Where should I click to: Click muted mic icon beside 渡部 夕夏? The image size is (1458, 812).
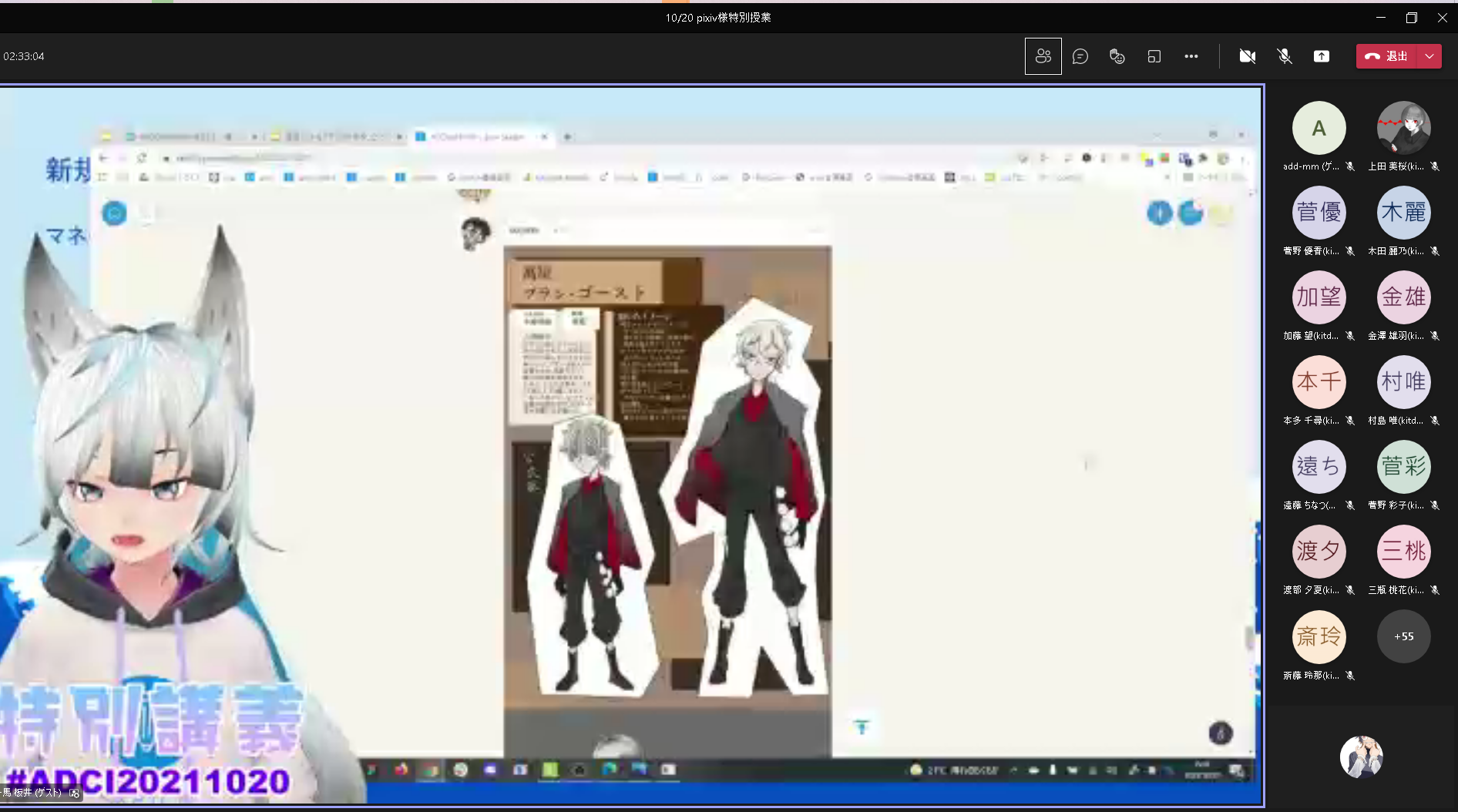(x=1350, y=590)
